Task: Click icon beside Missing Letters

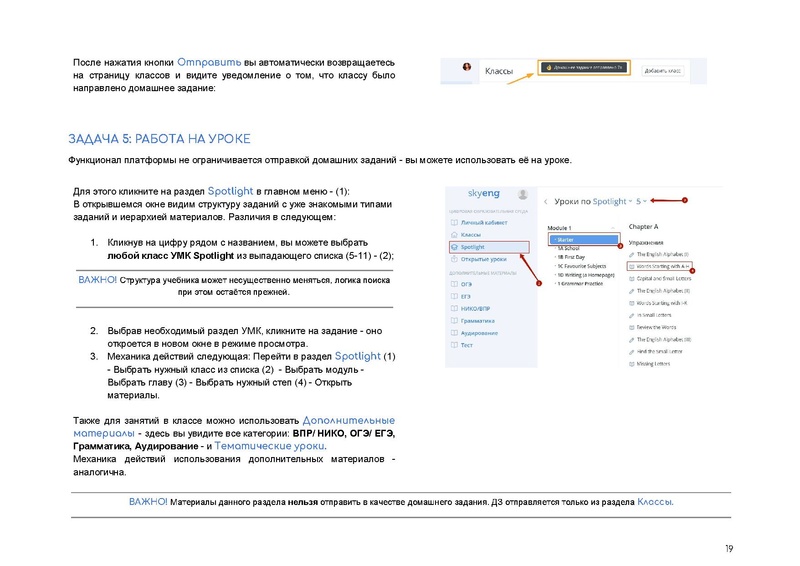Action: point(632,364)
